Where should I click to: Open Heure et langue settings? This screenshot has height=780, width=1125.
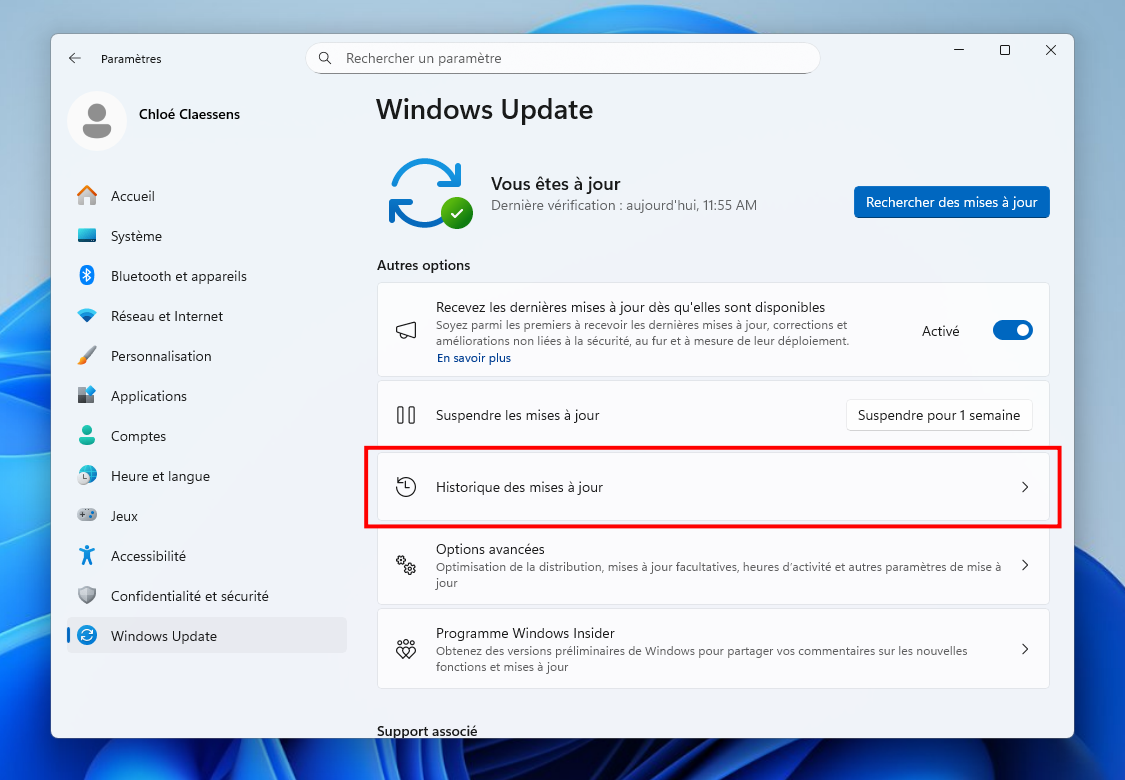click(x=160, y=476)
